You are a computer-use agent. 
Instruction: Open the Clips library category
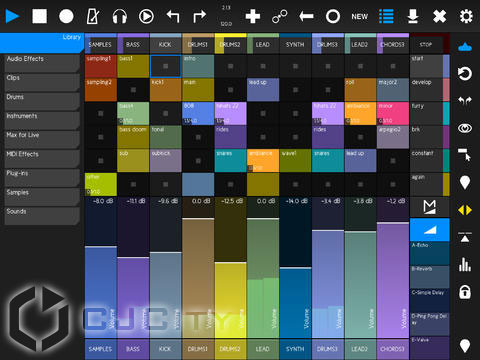(x=42, y=82)
